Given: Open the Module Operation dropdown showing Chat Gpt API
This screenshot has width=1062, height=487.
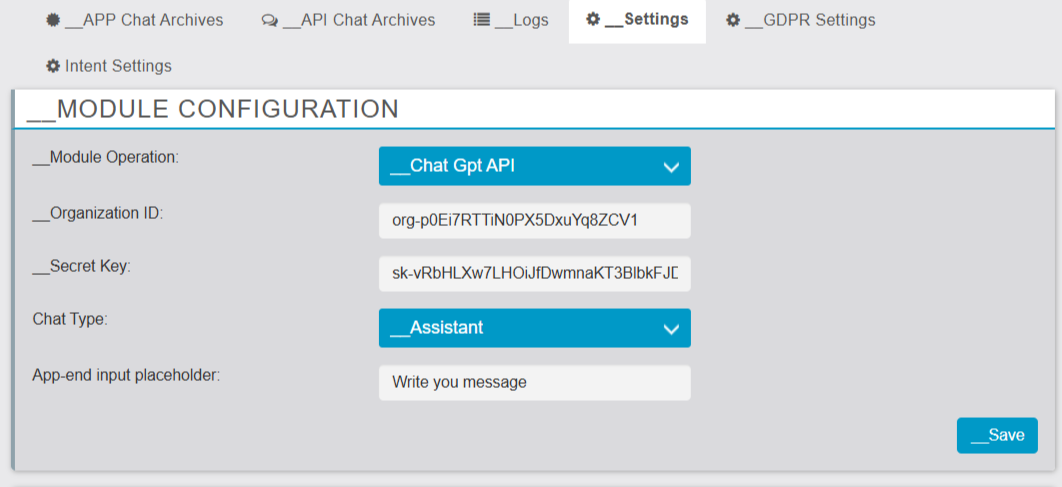Looking at the screenshot, I should click(520, 166).
